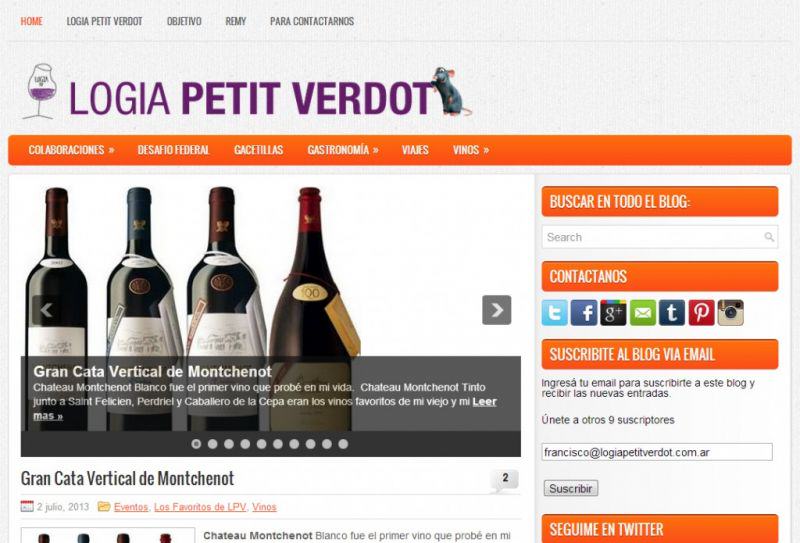Open the Objetivo page
800x543 pixels.
pyautogui.click(x=184, y=21)
